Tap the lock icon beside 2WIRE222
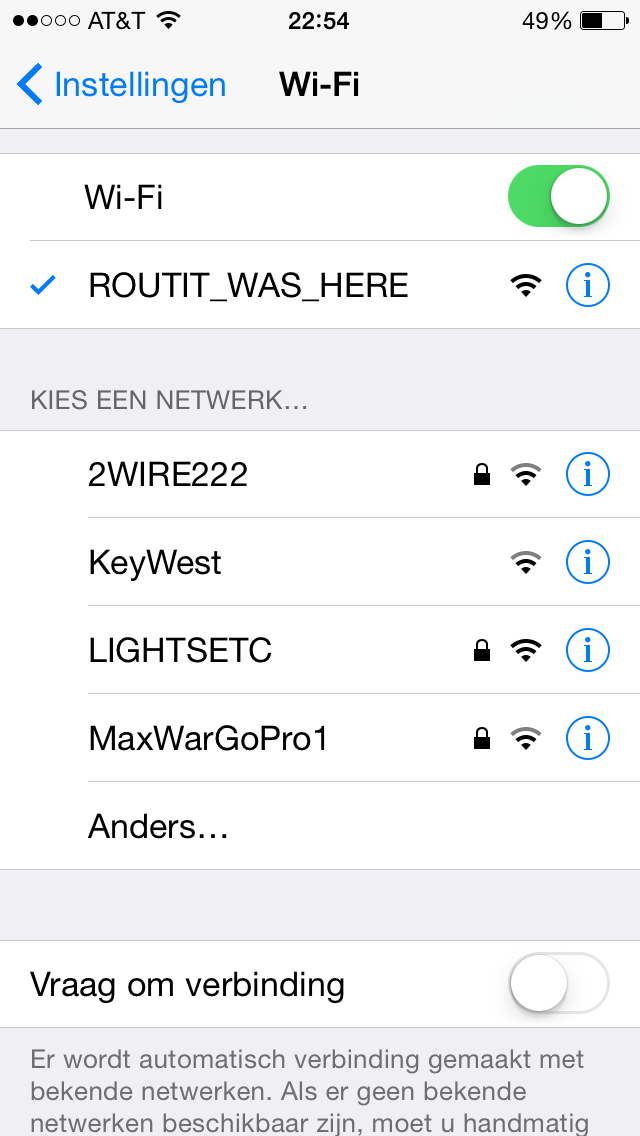Image resolution: width=640 pixels, height=1136 pixels. tap(481, 475)
